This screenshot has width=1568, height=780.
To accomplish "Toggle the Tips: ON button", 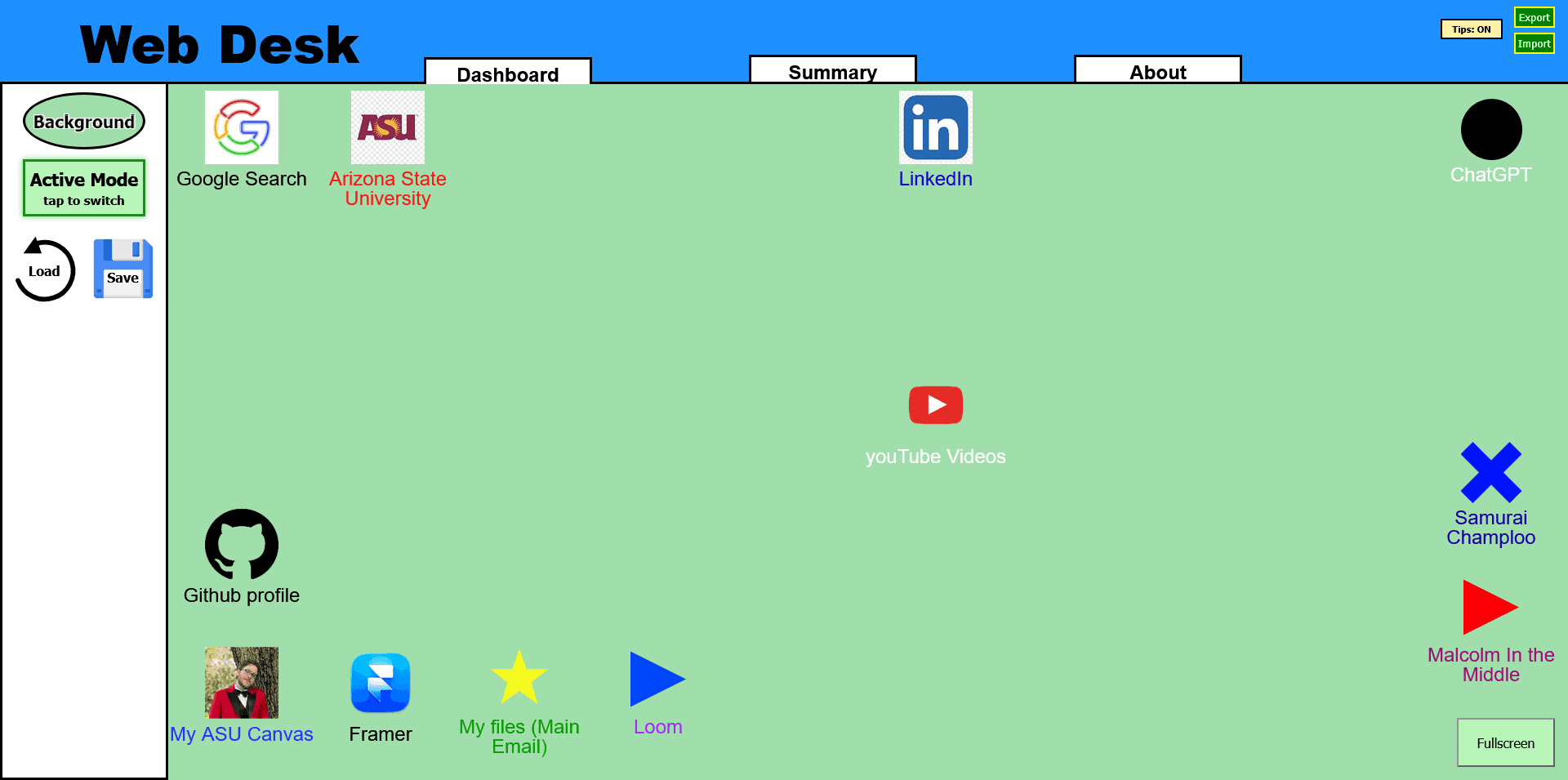I will (x=1472, y=29).
